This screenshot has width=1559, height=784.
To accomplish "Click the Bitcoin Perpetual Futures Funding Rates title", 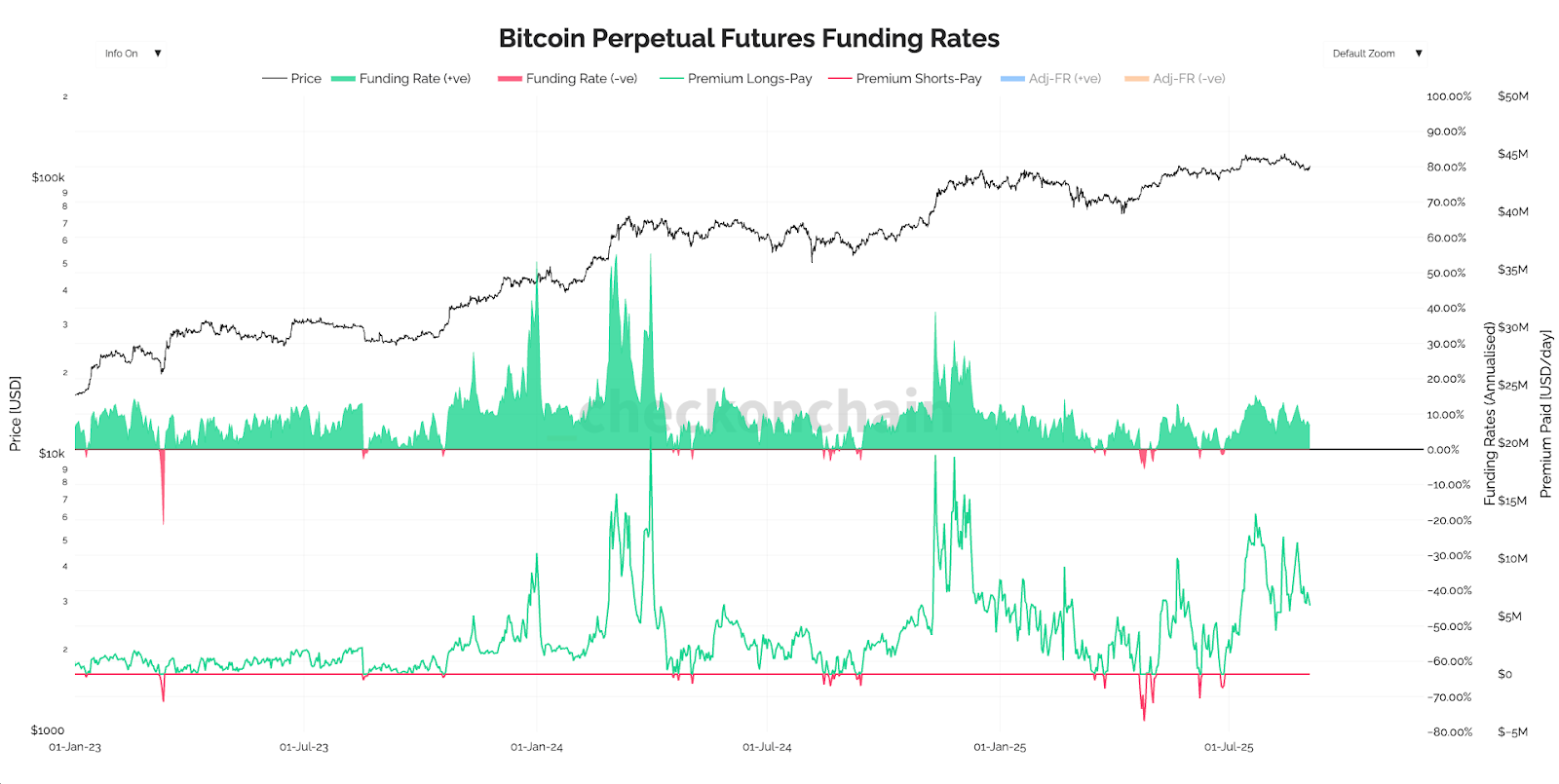I will tap(748, 38).
